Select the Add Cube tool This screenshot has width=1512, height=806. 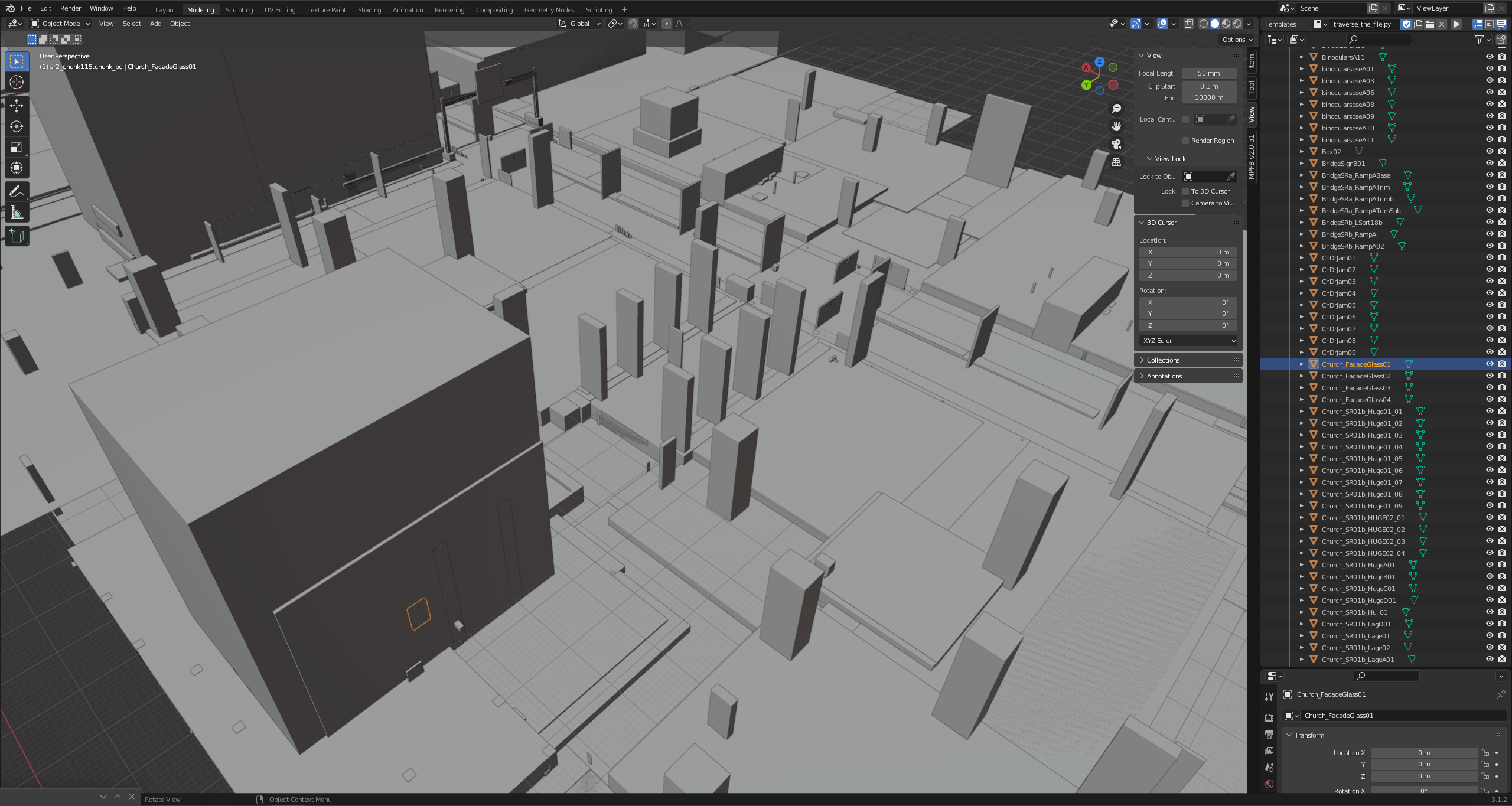point(17,236)
